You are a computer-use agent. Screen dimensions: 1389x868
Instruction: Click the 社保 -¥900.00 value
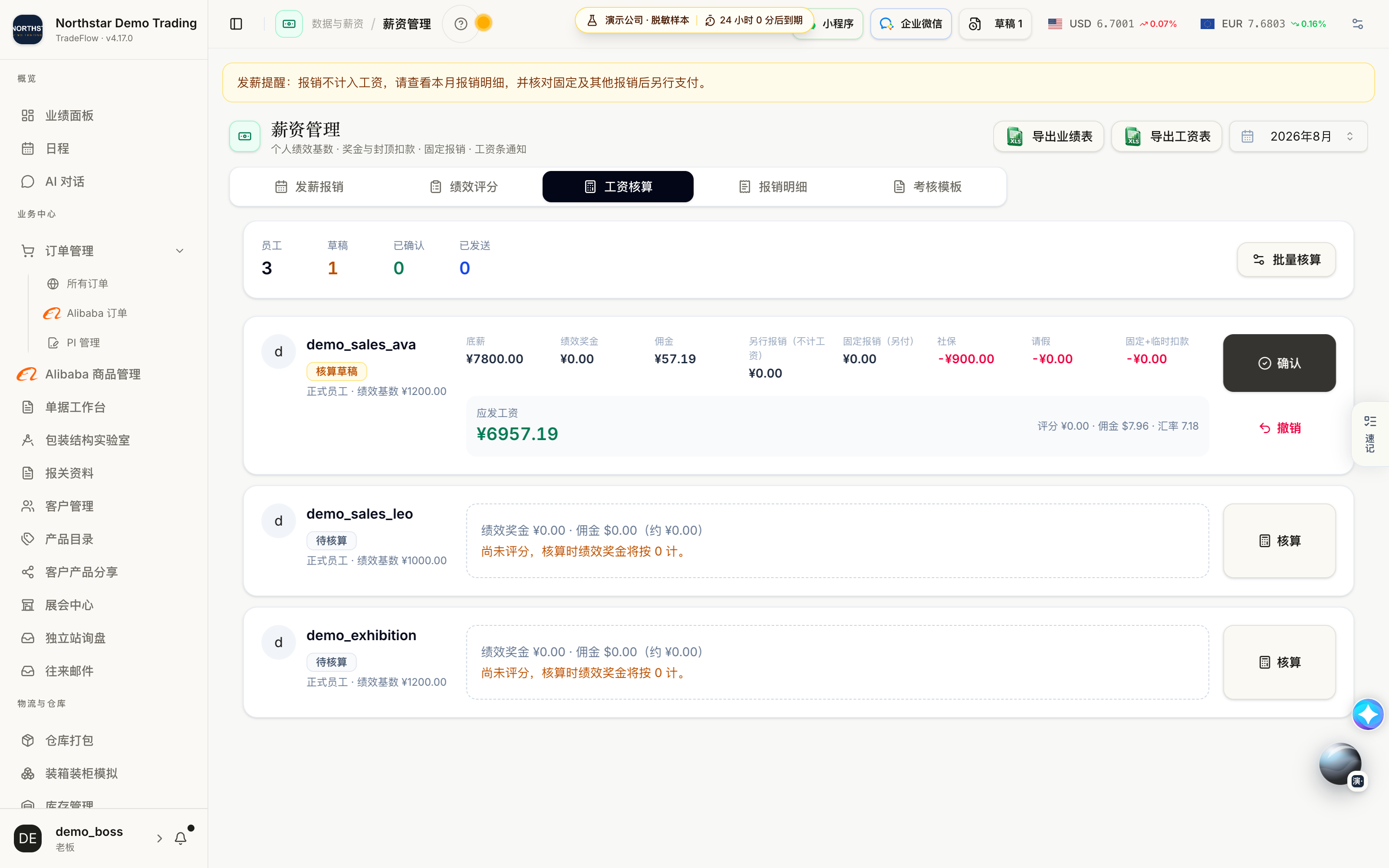pyautogui.click(x=966, y=359)
